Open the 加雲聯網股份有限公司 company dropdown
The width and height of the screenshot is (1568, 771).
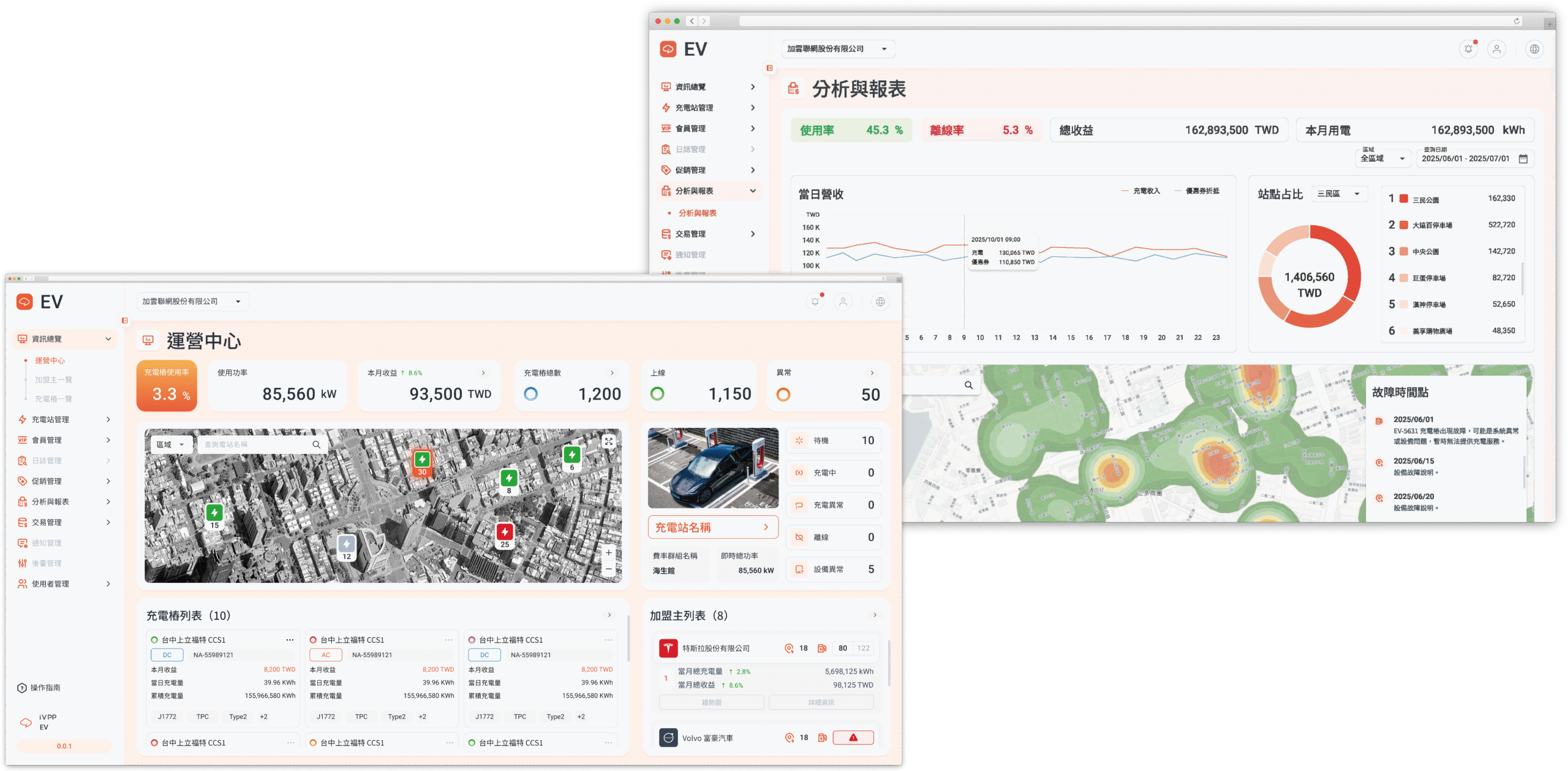point(192,302)
